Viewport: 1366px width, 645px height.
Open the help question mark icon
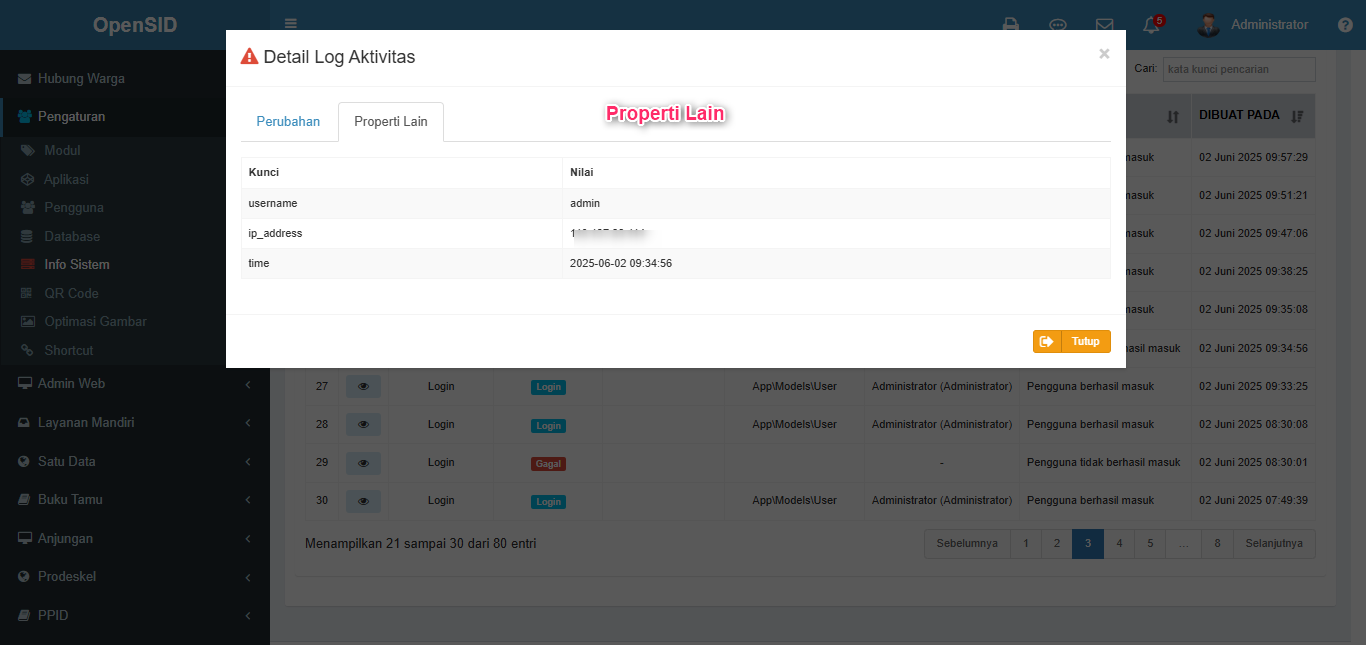coord(1345,25)
